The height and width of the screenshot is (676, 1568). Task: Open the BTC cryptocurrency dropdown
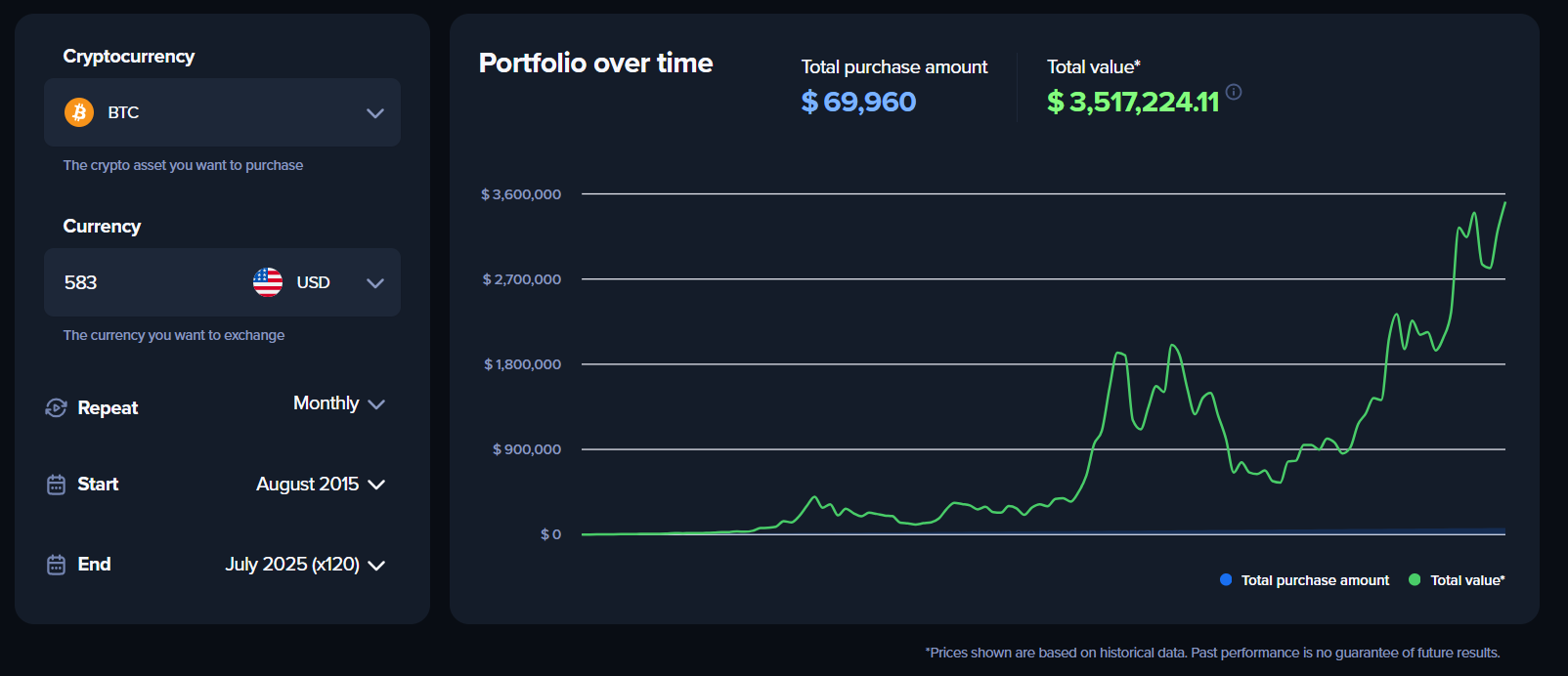374,113
